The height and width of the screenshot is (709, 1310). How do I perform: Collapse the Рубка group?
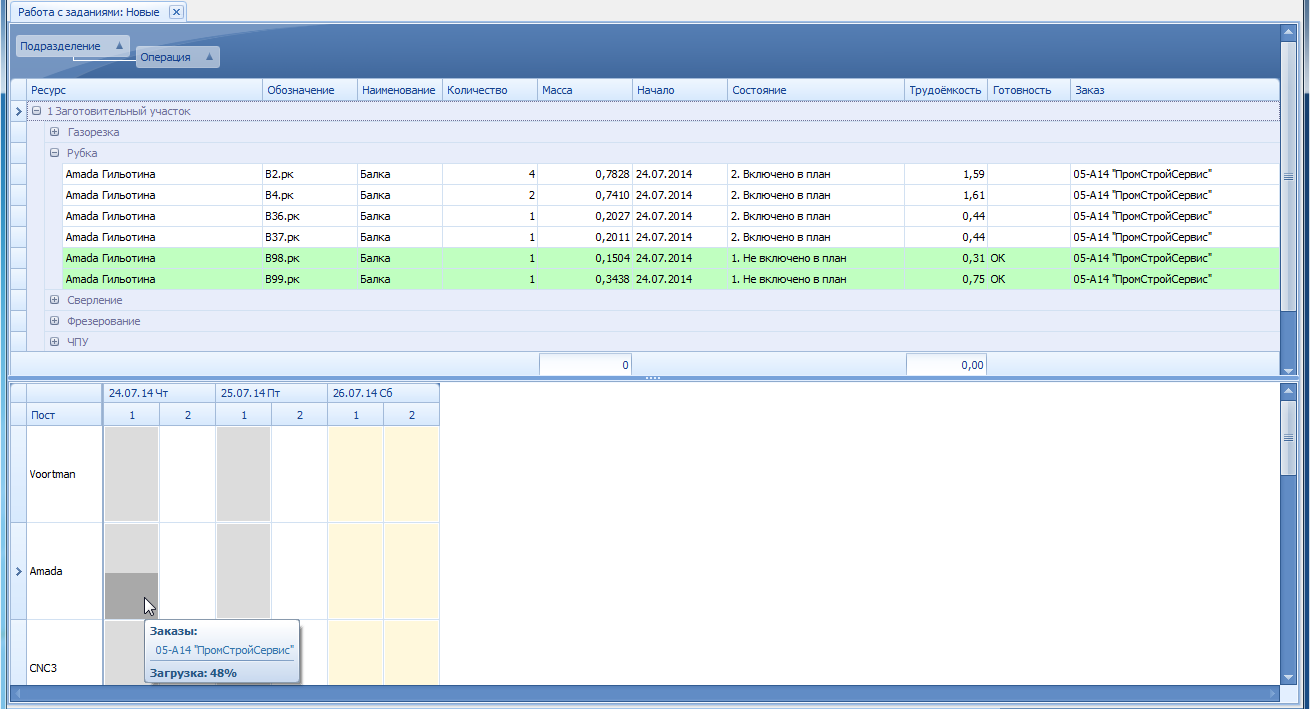(54, 153)
